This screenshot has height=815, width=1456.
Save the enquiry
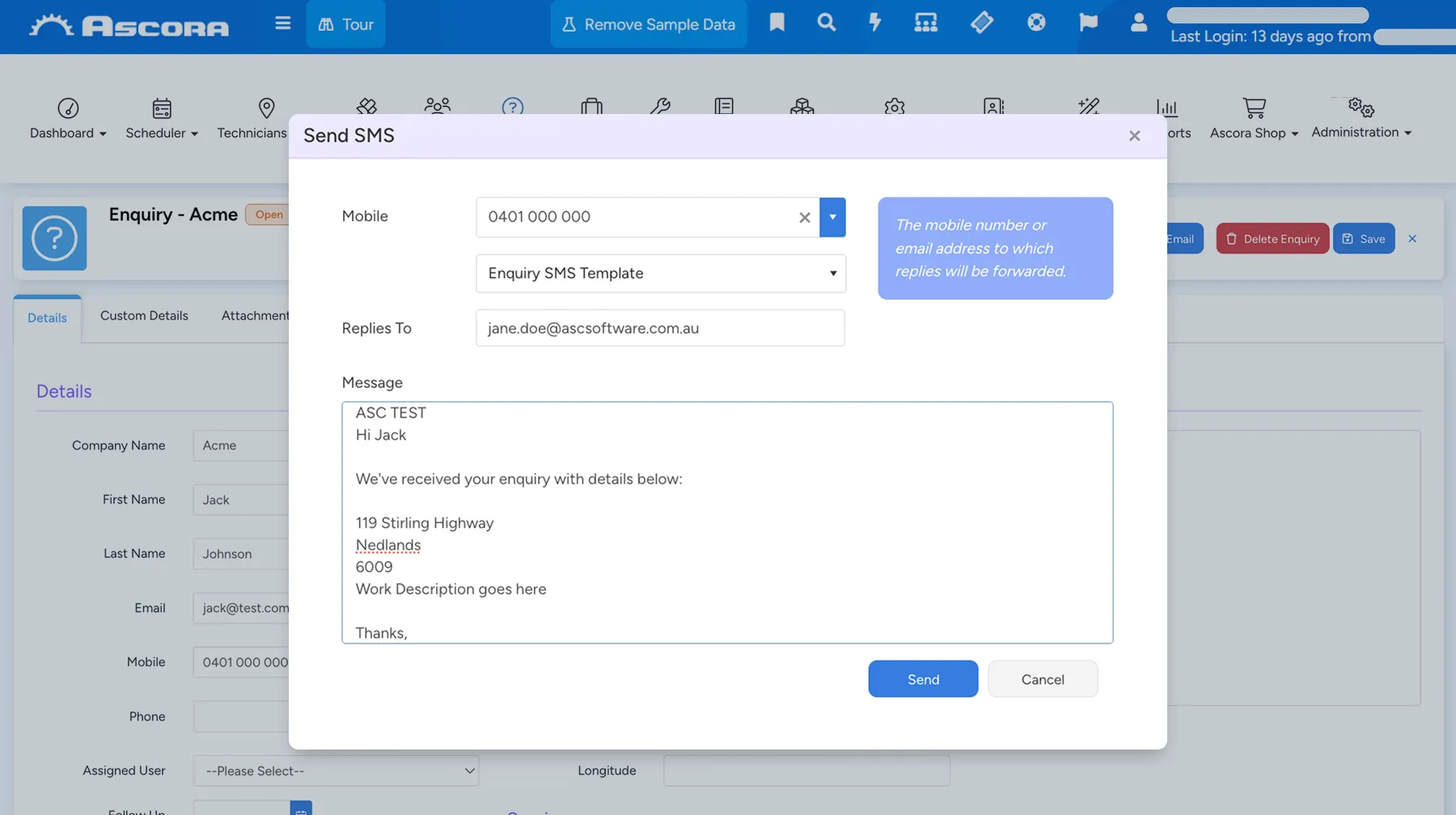(x=1364, y=239)
